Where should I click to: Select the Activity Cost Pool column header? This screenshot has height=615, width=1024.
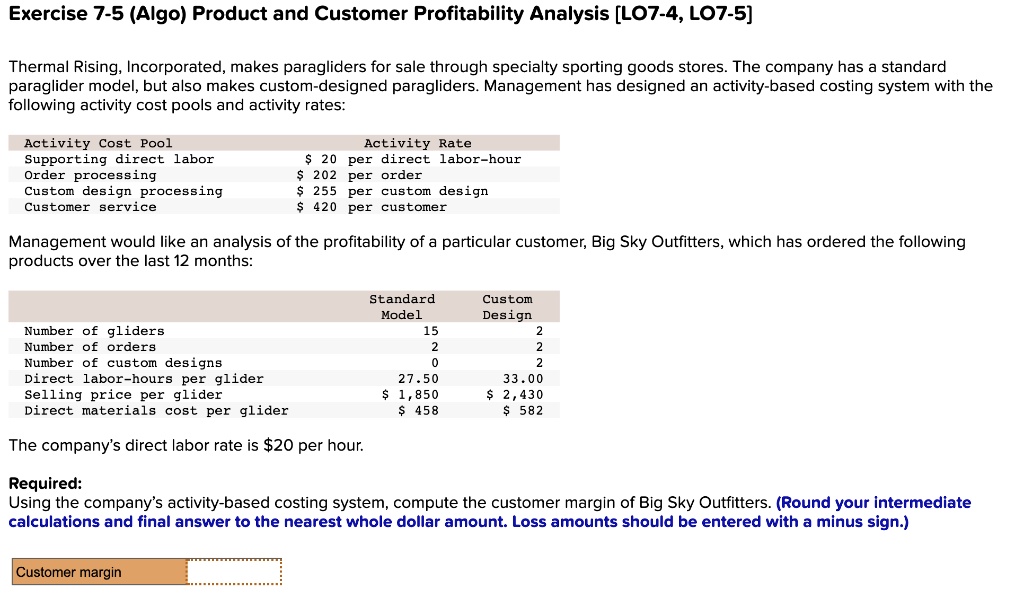pyautogui.click(x=98, y=143)
